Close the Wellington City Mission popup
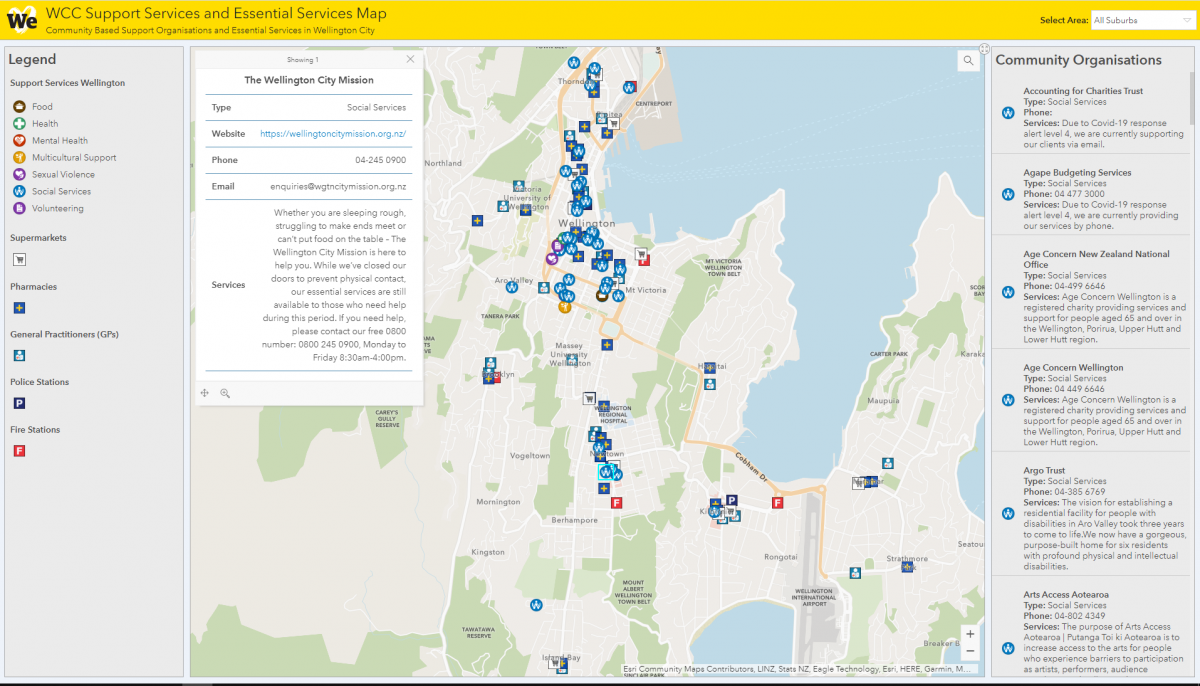Image resolution: width=1200 pixels, height=686 pixels. 410,59
